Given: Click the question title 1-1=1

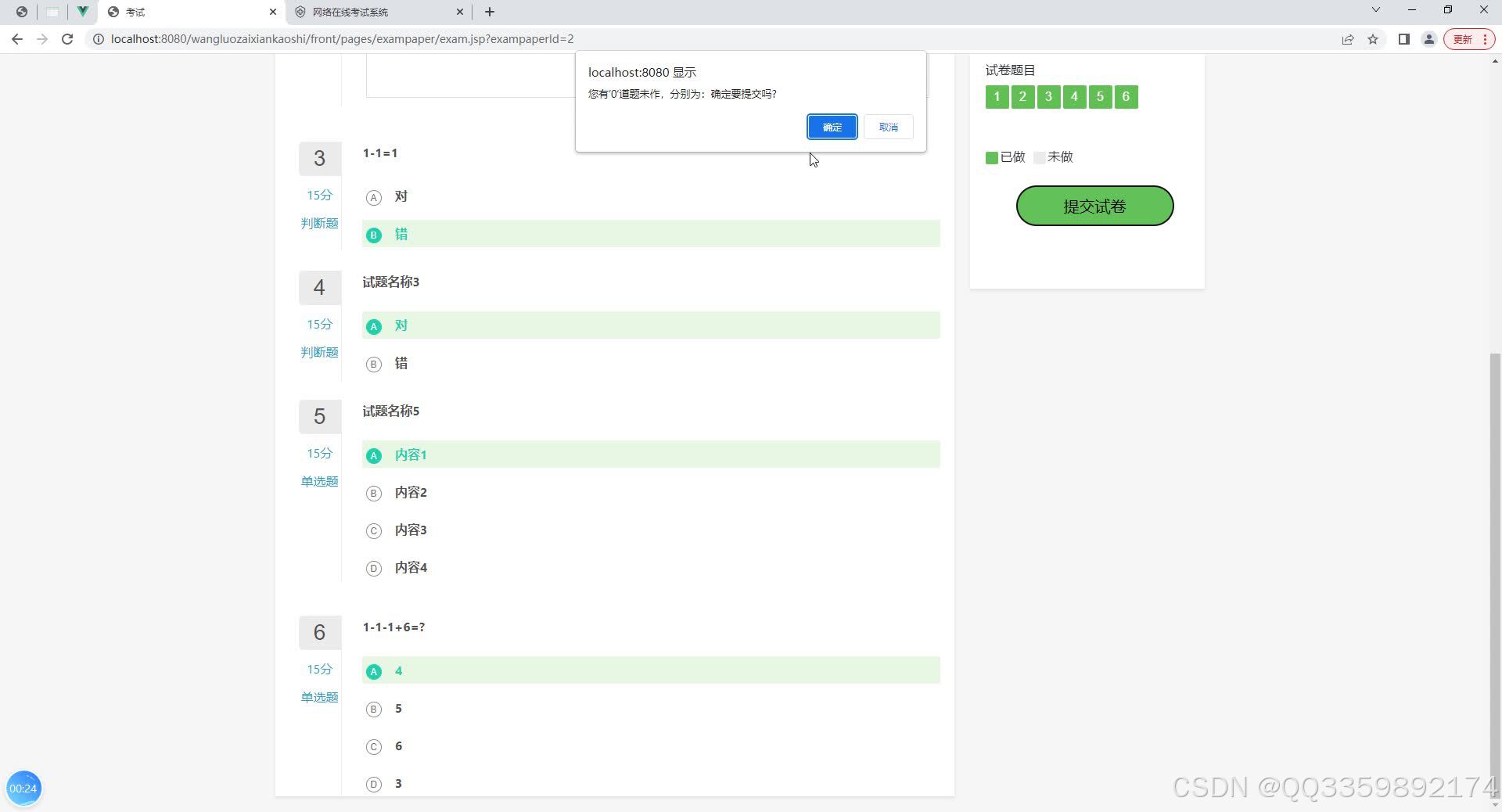Looking at the screenshot, I should point(380,153).
